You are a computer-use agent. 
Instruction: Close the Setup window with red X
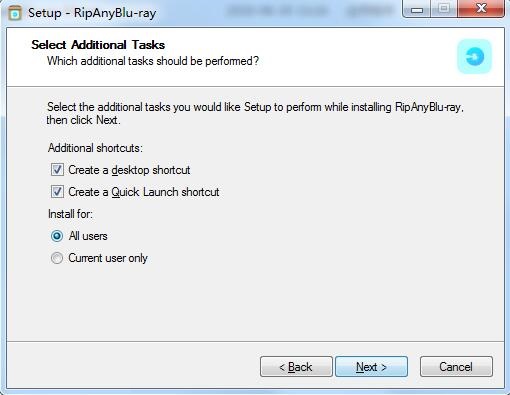[x=481, y=9]
